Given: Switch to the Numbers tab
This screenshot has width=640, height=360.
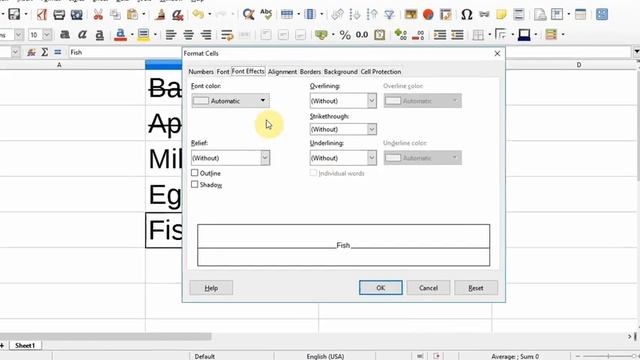Looking at the screenshot, I should coord(201,71).
